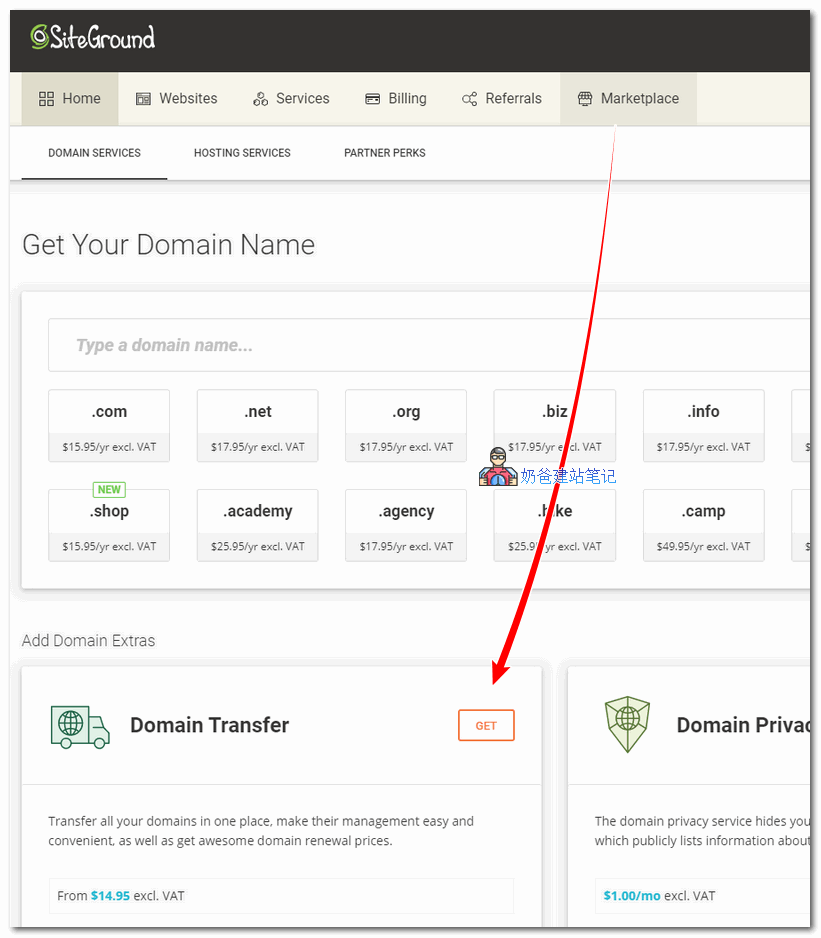Select the Domain Services tab
This screenshot has height=938, width=821.
point(94,153)
